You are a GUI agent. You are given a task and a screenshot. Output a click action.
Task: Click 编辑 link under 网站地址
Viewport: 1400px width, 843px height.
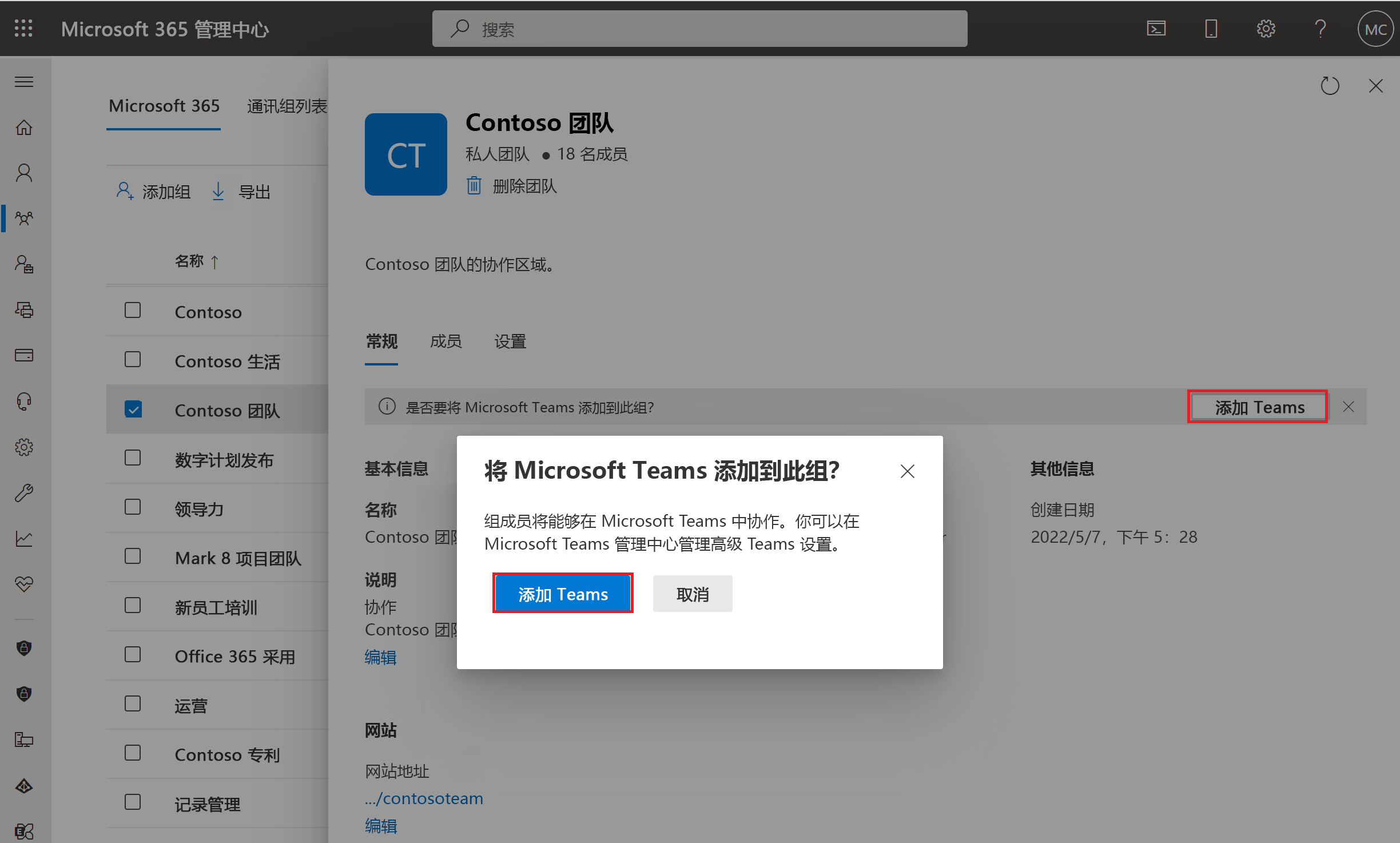[380, 826]
